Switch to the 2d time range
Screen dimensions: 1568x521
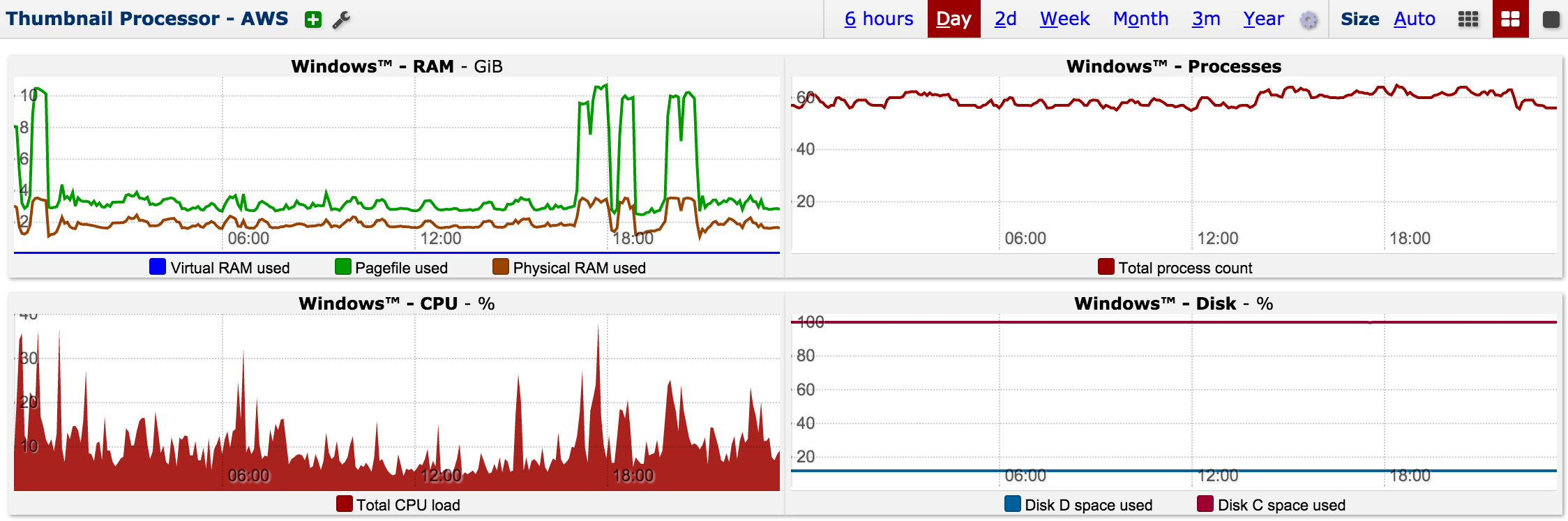(1005, 19)
